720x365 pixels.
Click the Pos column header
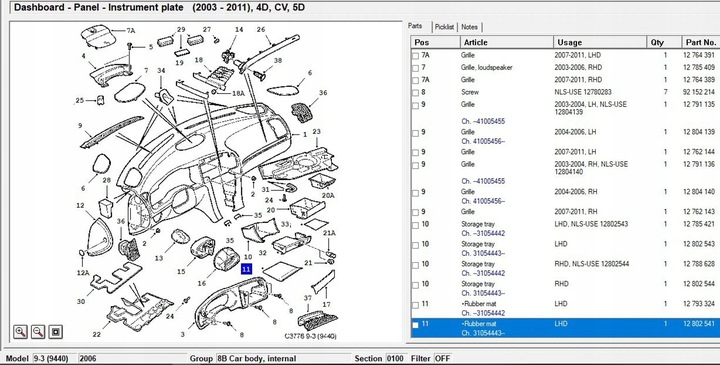click(x=435, y=42)
